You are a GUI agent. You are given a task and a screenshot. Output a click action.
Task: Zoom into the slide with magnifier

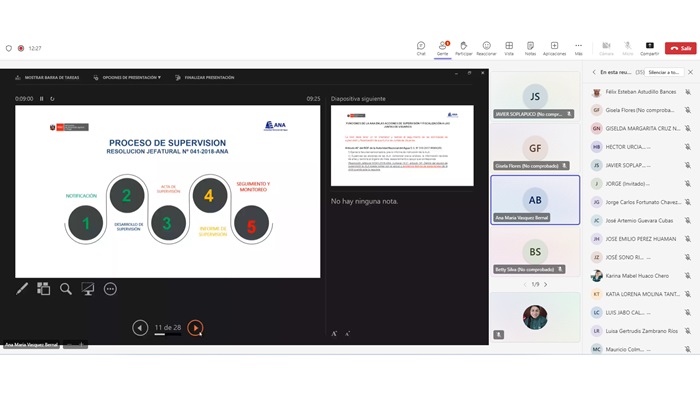[x=66, y=289]
